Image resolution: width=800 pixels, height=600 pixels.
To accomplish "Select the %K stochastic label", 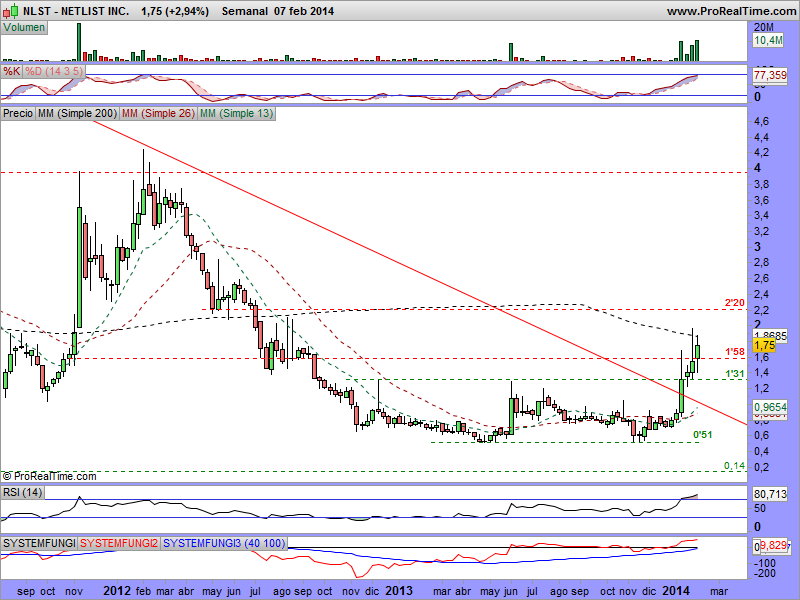I will point(12,71).
